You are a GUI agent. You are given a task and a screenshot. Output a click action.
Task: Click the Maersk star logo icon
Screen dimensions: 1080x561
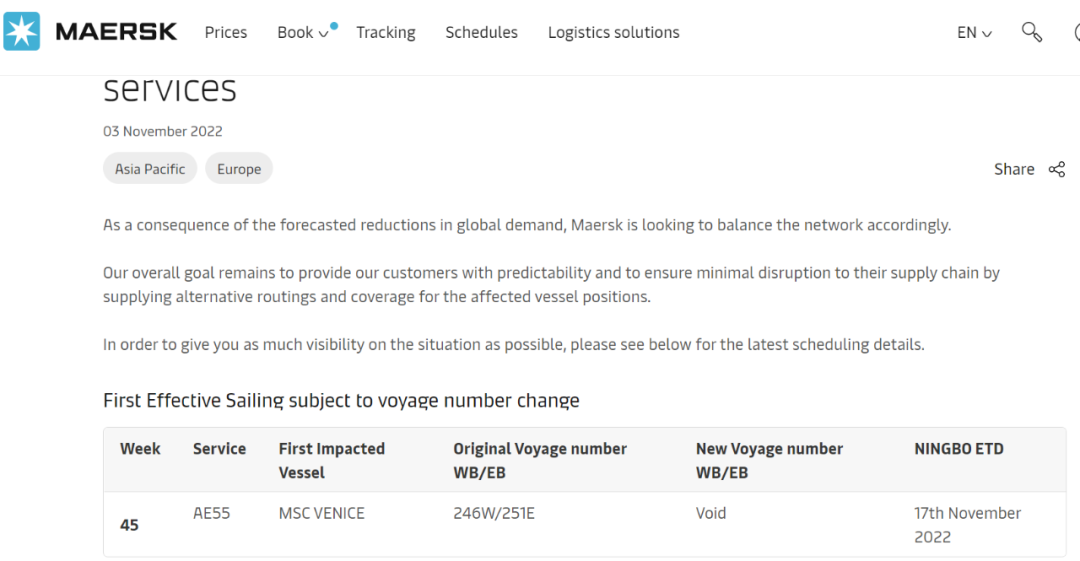(21, 31)
